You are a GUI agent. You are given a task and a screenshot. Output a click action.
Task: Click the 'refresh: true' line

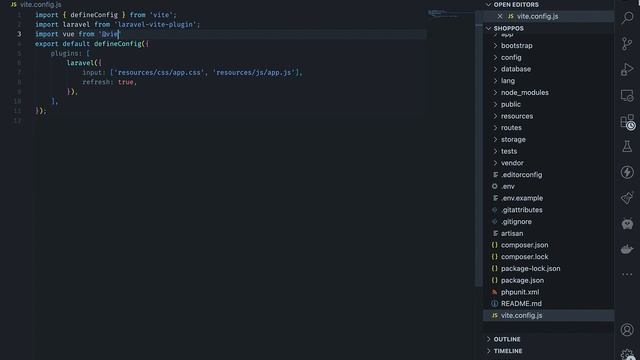[x=109, y=82]
